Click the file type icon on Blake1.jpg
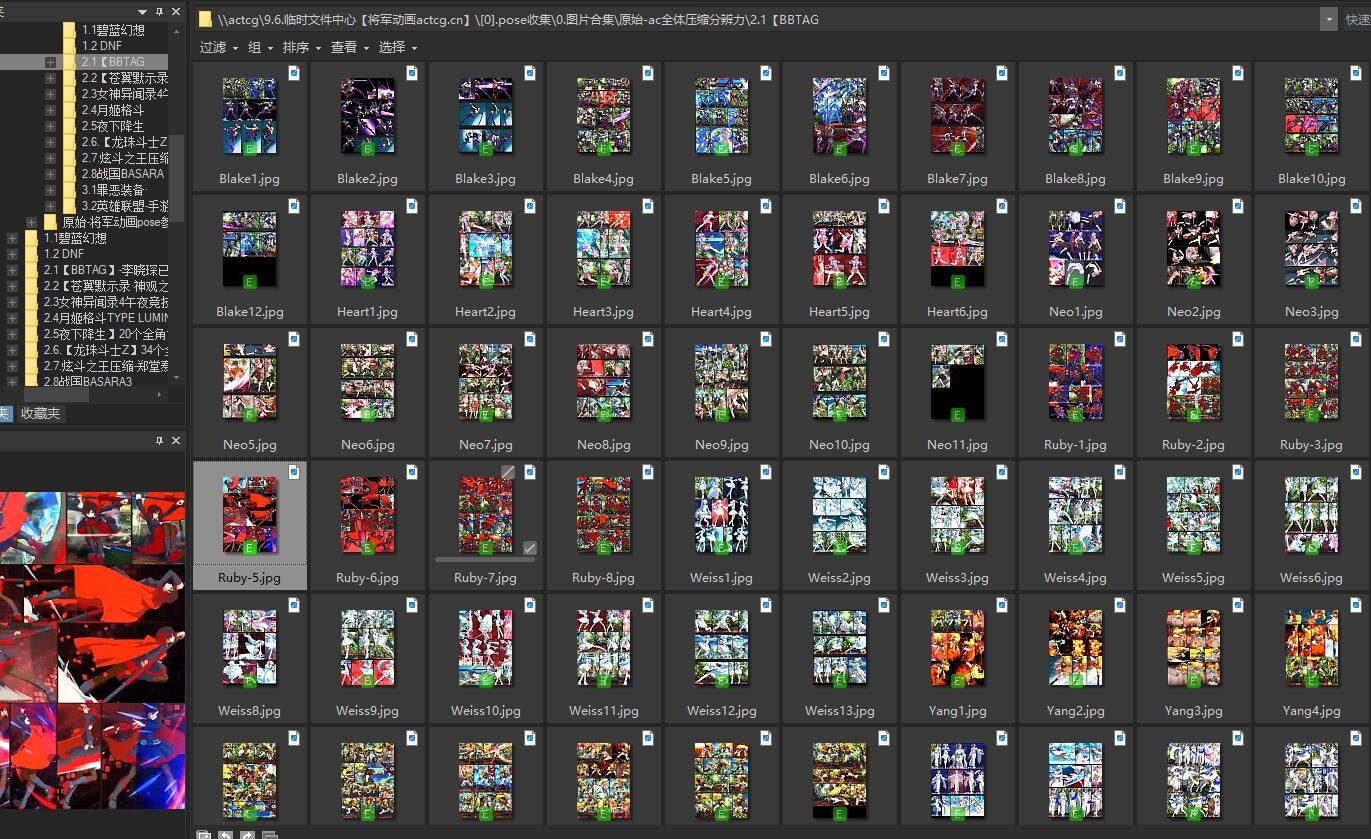Image resolution: width=1371 pixels, height=839 pixels. coord(294,73)
